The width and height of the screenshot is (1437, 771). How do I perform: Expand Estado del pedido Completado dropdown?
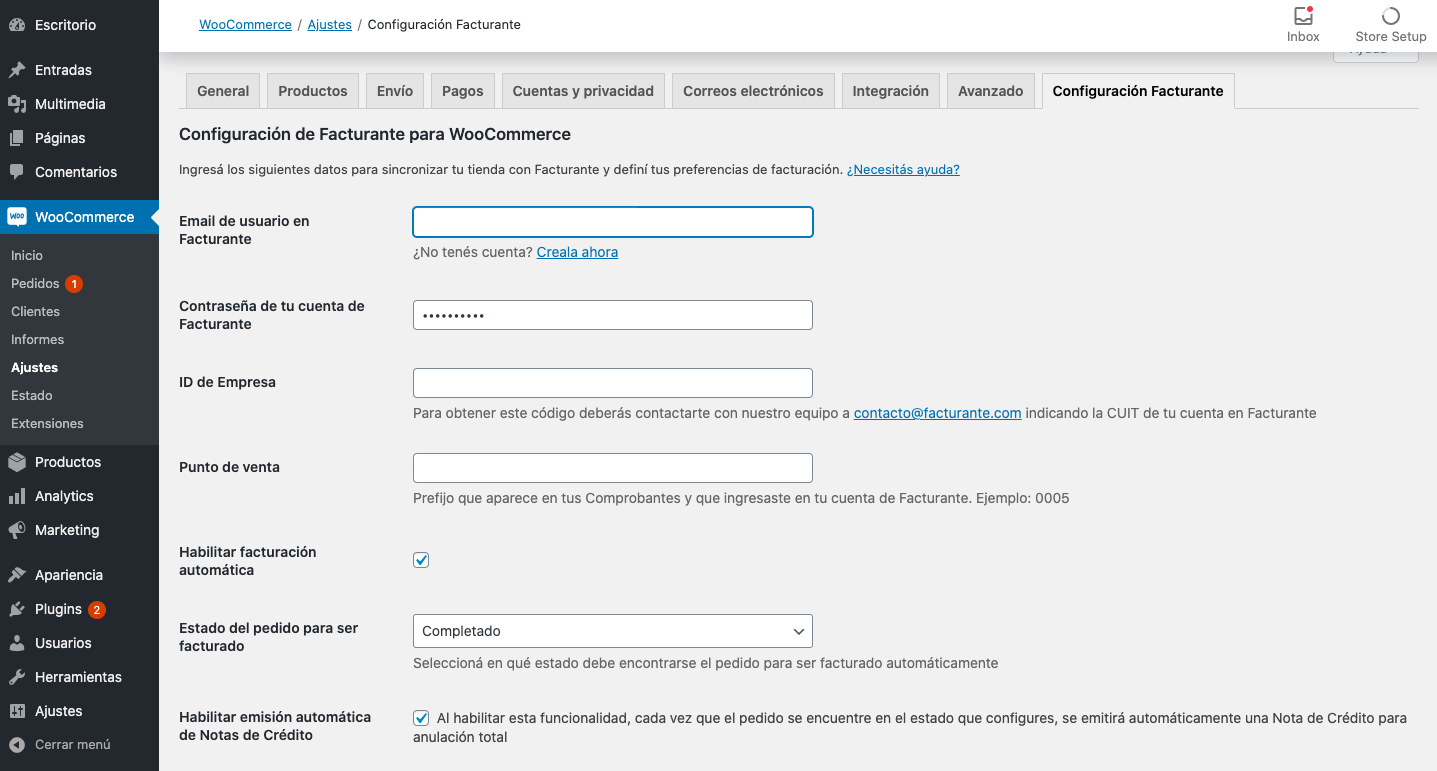point(613,631)
